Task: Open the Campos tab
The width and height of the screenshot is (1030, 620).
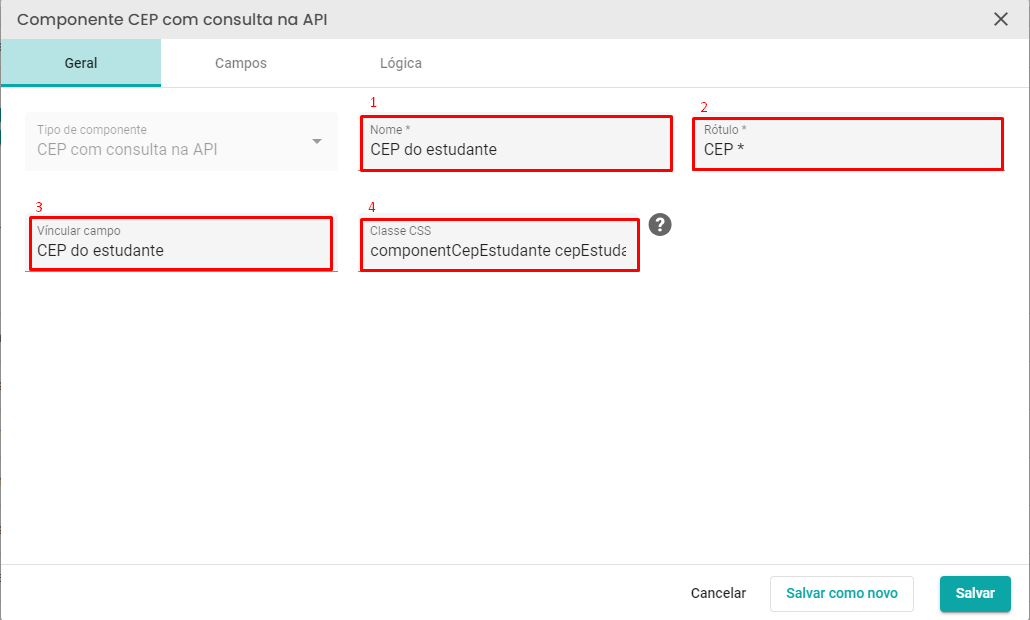Action: point(241,63)
